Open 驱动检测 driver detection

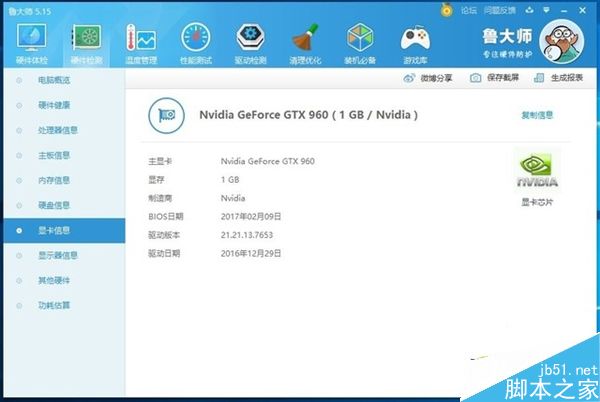(x=251, y=44)
